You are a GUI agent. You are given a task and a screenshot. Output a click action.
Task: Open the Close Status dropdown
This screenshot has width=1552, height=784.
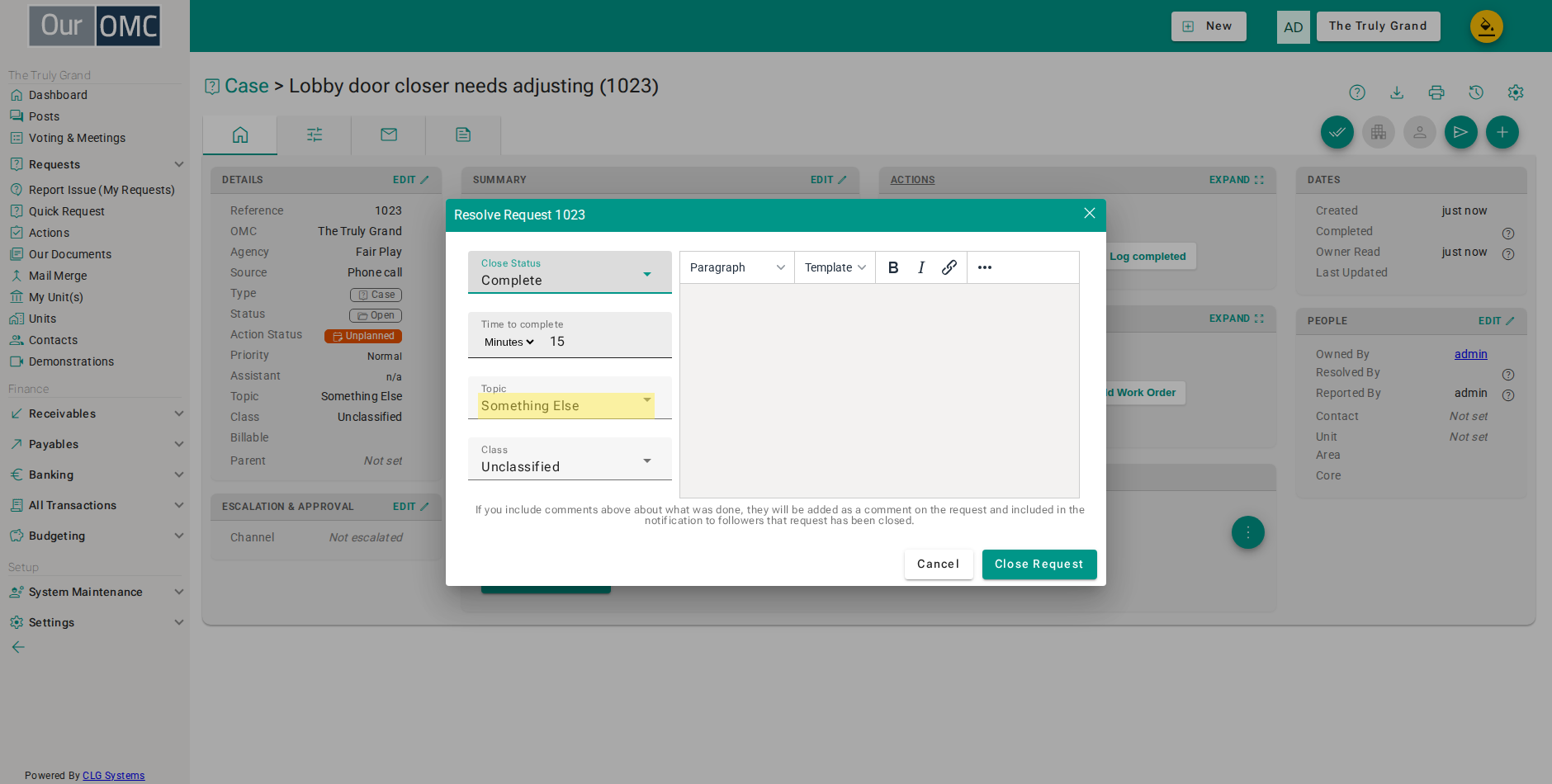click(x=570, y=272)
